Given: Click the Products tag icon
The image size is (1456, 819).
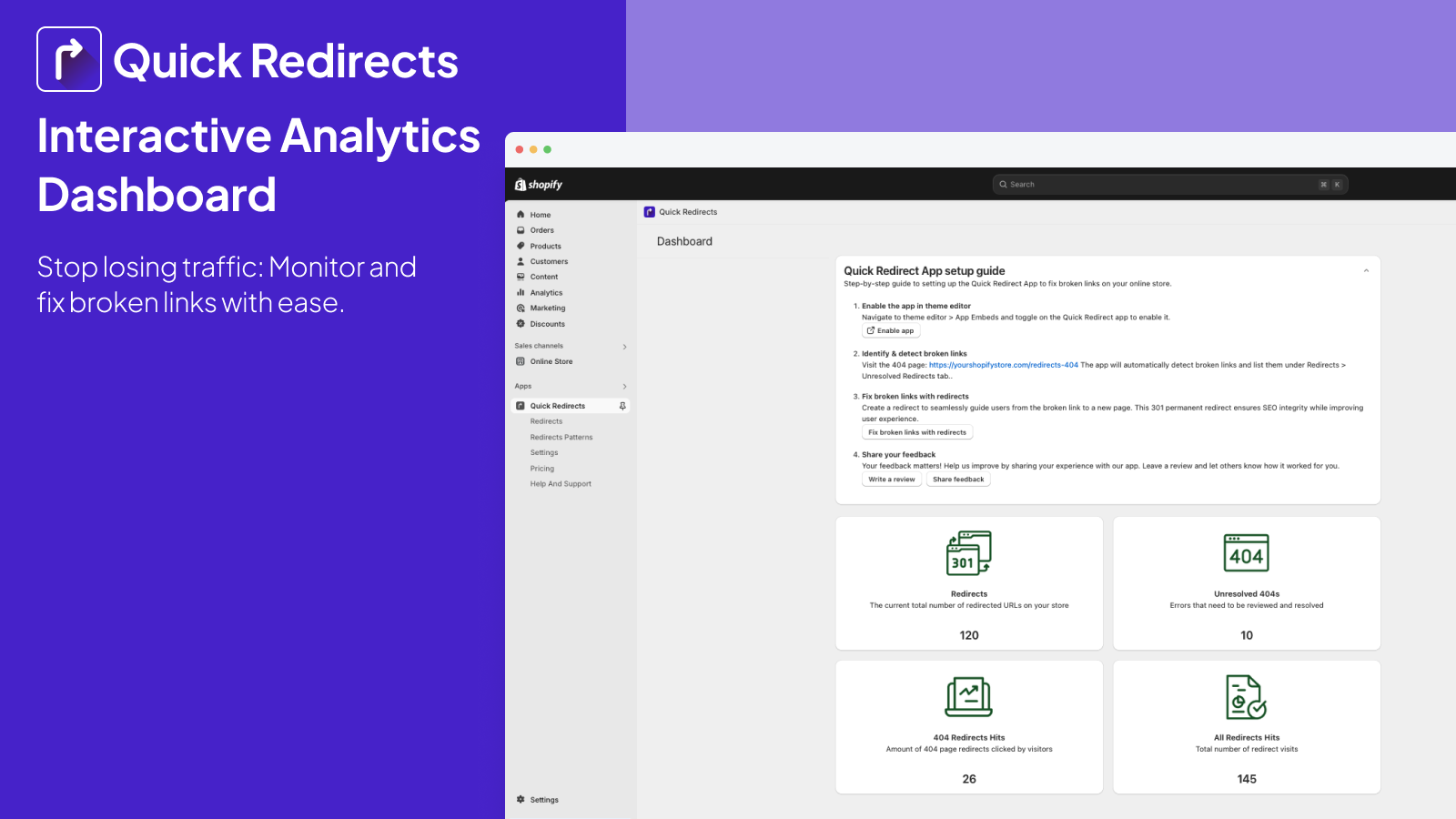Looking at the screenshot, I should point(521,246).
